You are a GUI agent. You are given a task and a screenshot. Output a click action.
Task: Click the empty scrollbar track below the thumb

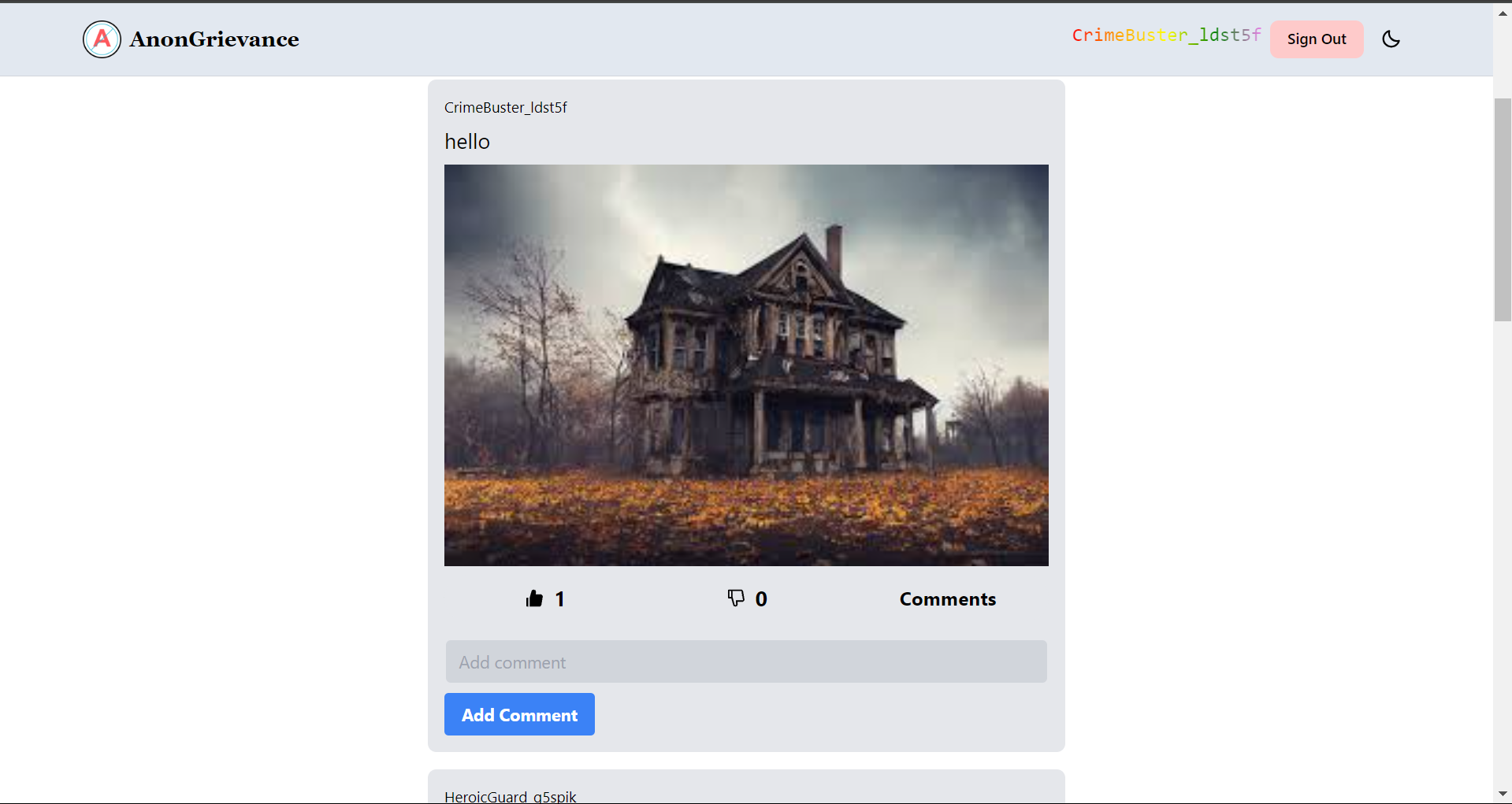pyautogui.click(x=1503, y=551)
